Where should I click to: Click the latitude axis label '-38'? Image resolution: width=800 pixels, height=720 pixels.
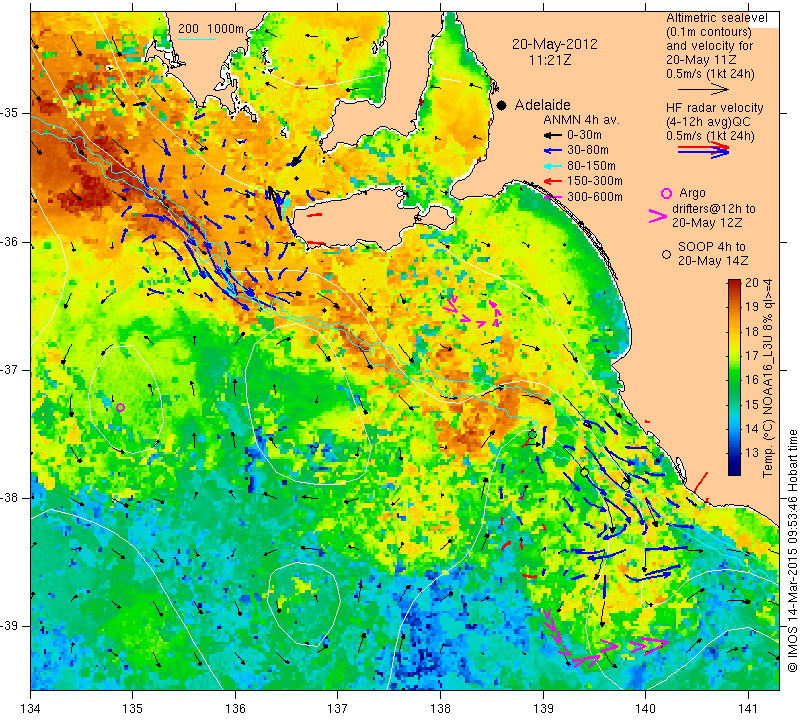pos(10,498)
